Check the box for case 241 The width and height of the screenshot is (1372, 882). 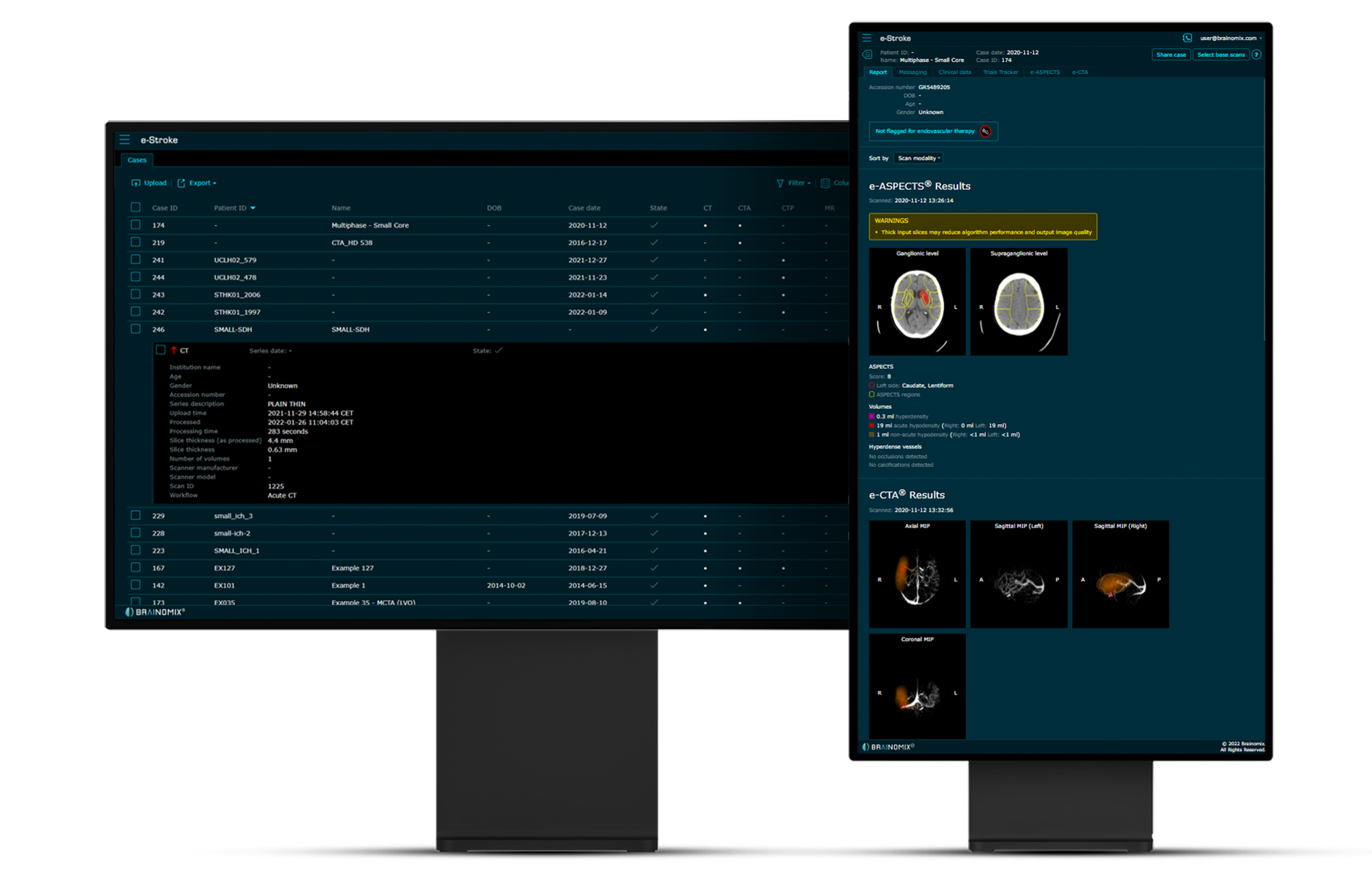pos(136,260)
